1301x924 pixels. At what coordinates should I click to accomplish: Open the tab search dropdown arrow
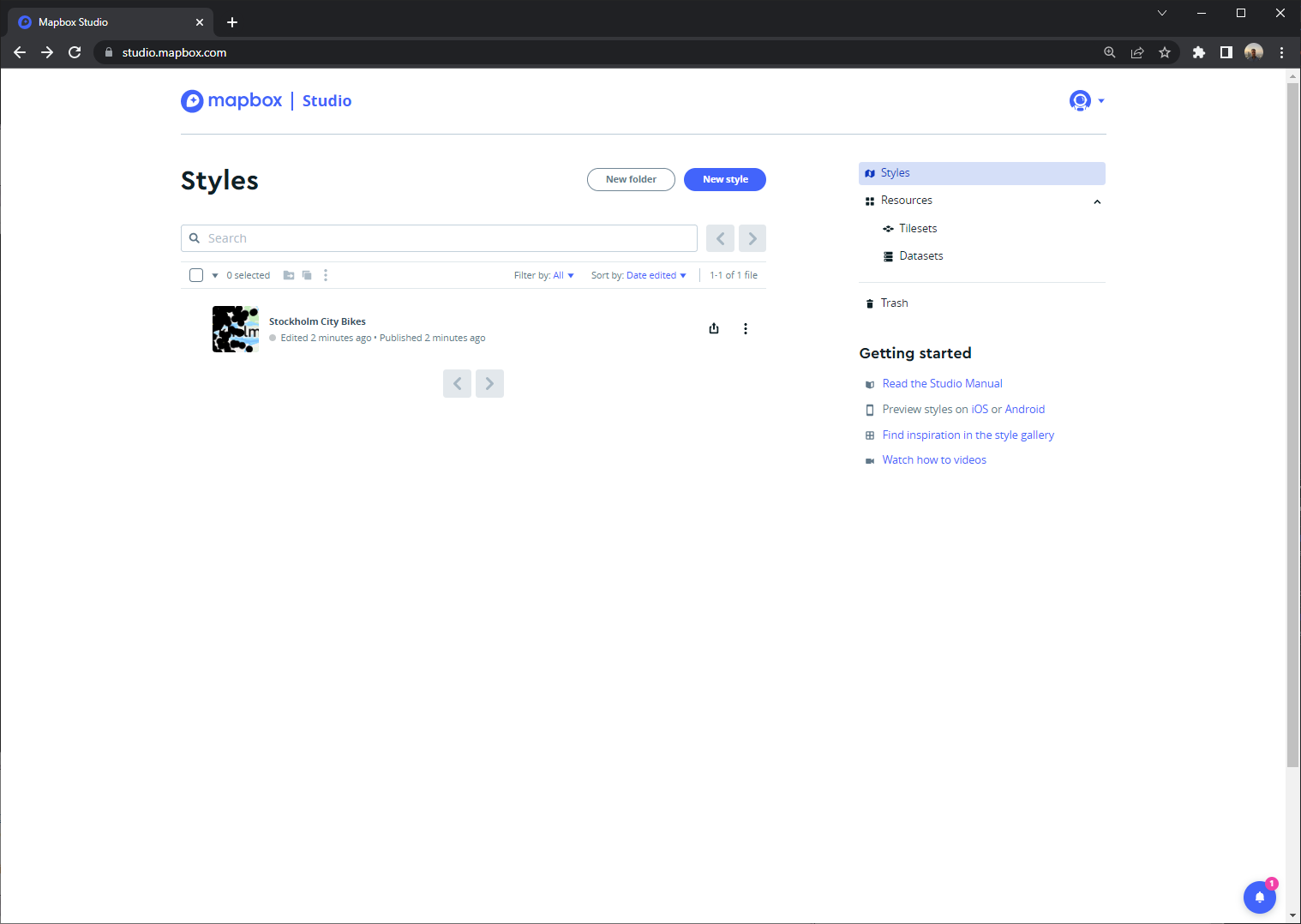pos(1162,13)
